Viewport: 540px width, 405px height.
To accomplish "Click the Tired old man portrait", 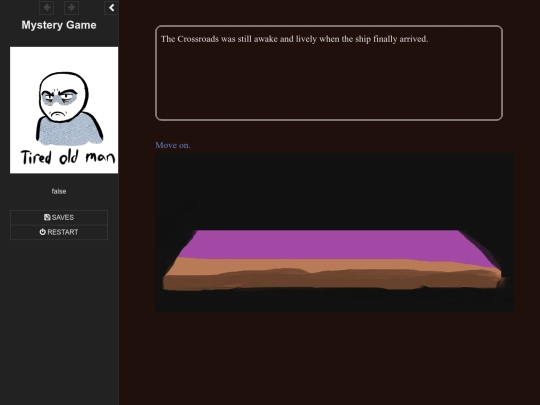I will point(64,110).
